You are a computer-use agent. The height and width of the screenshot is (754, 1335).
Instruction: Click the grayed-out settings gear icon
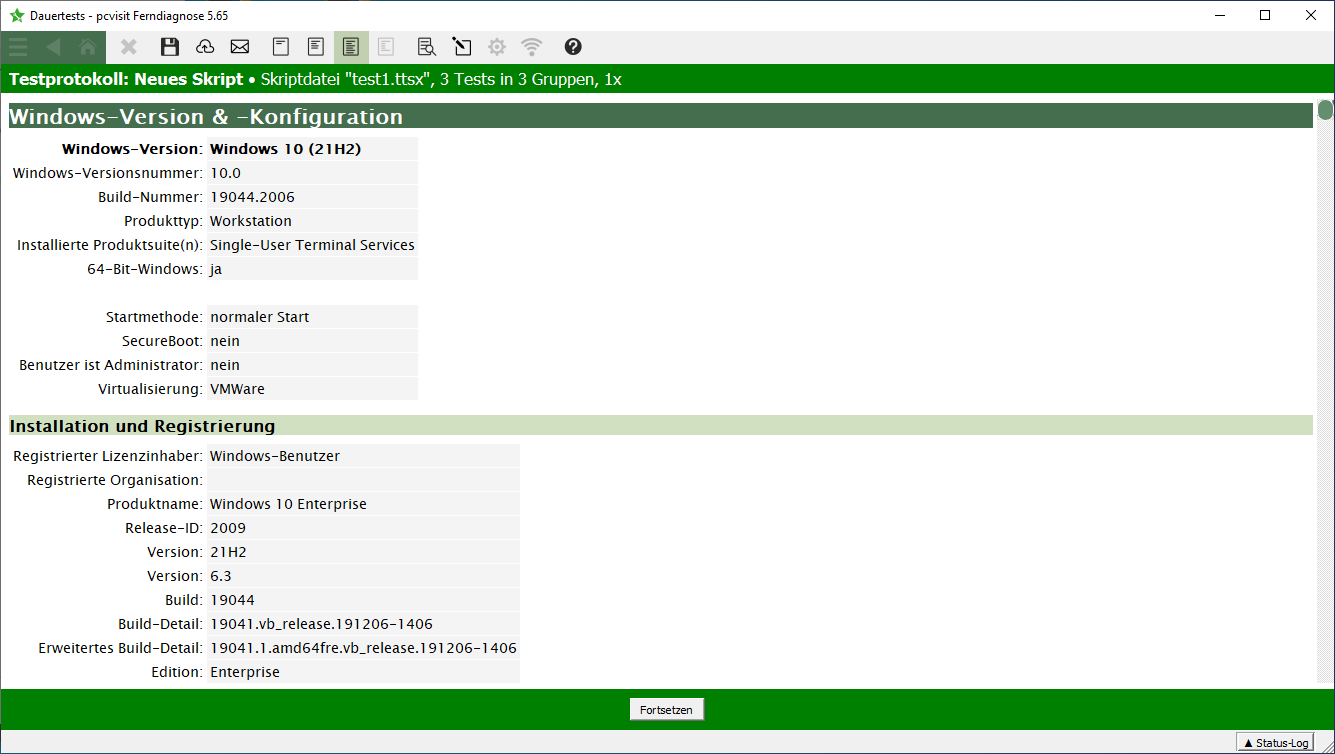click(x=497, y=47)
